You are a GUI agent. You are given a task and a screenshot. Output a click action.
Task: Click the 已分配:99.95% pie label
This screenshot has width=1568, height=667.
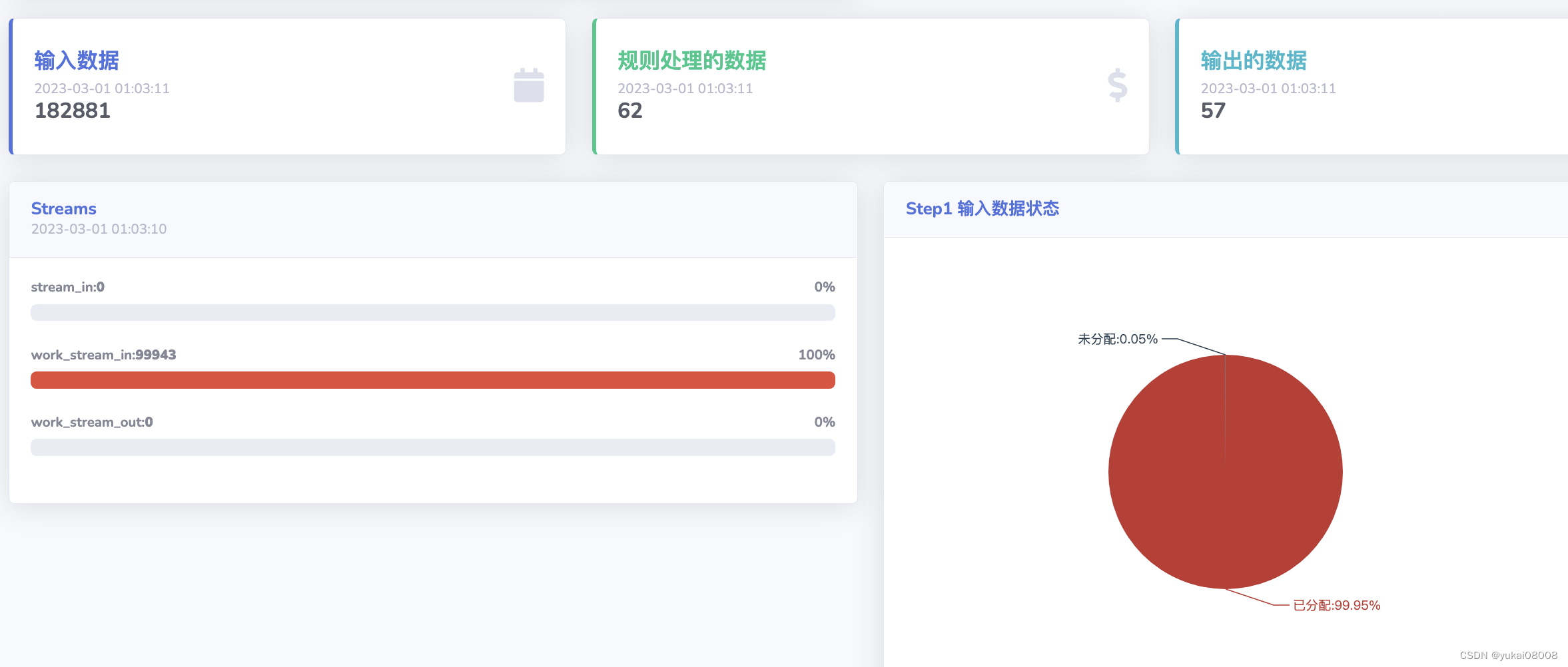point(1336,605)
